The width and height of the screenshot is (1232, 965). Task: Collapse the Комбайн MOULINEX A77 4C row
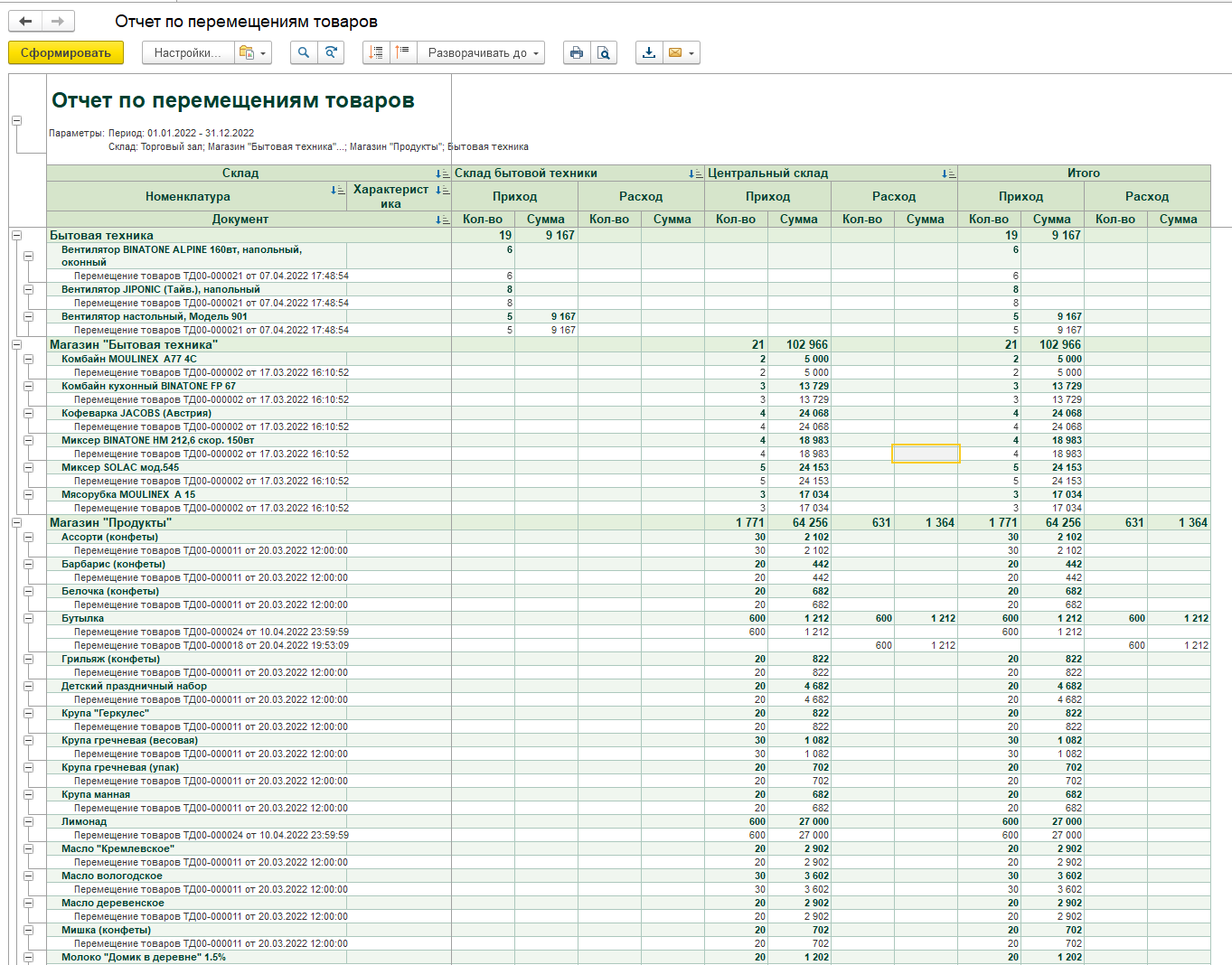(x=28, y=359)
